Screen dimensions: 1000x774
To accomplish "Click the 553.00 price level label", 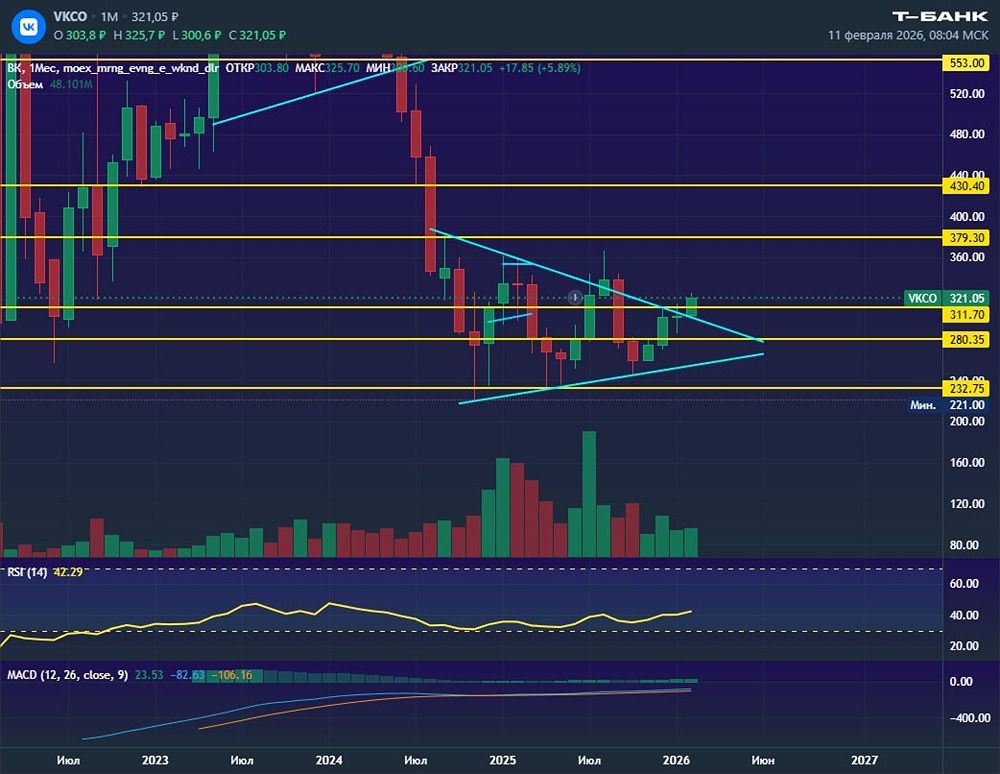I will click(966, 63).
